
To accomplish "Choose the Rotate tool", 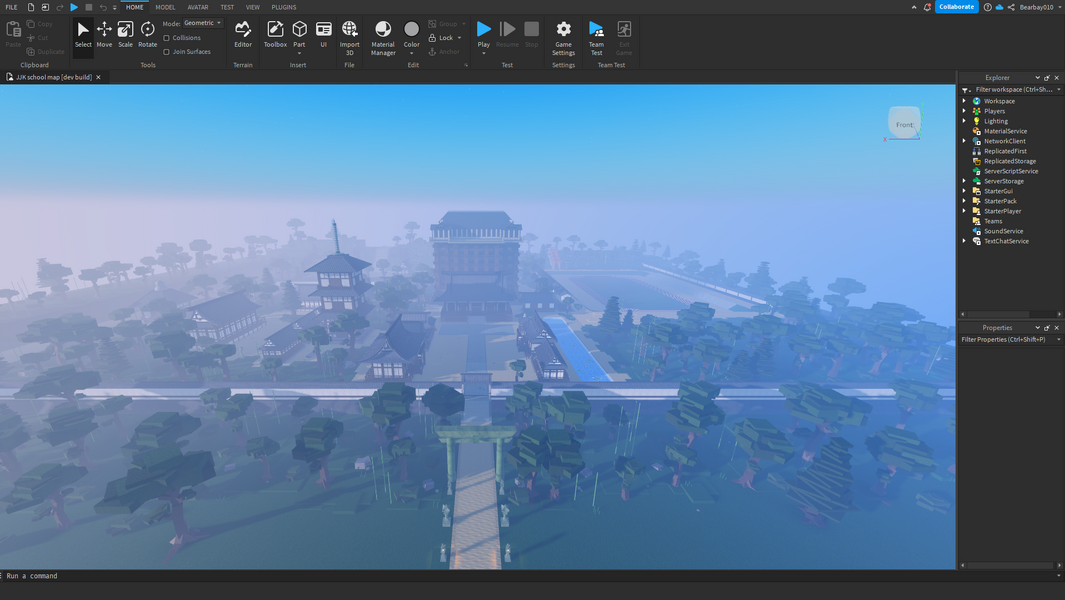I will (x=147, y=35).
